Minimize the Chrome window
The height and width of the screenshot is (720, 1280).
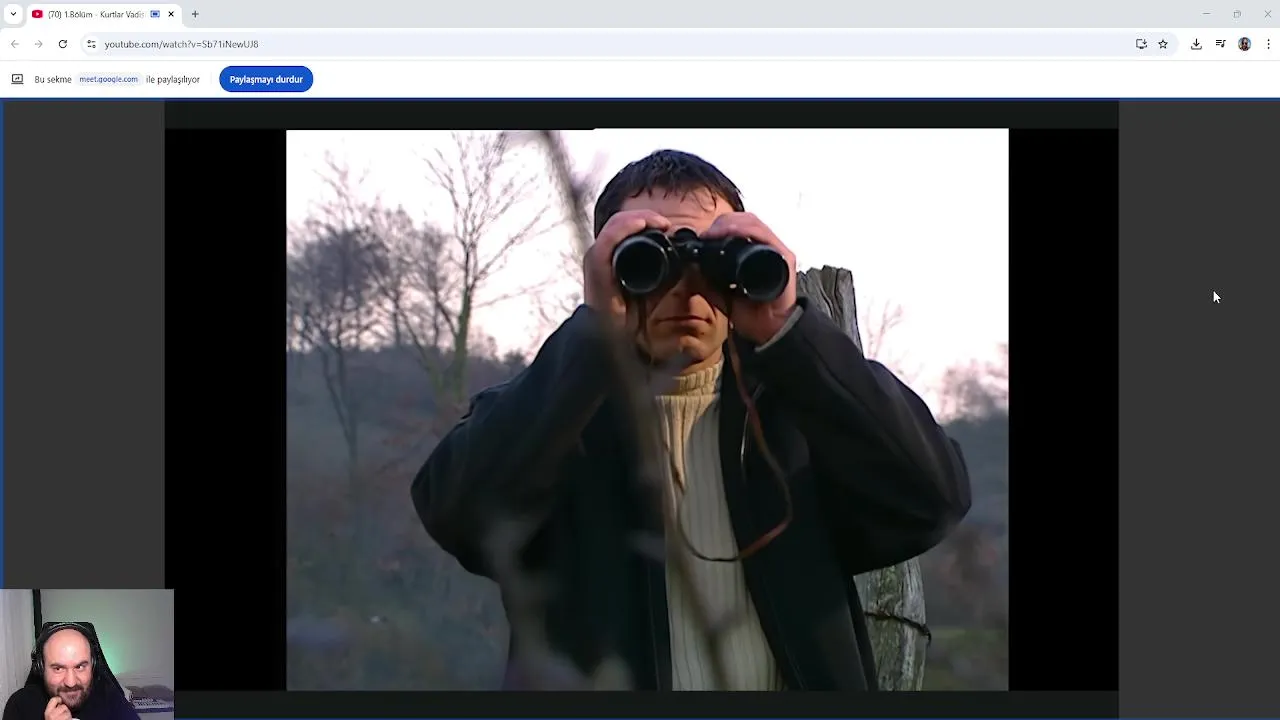click(x=1206, y=14)
